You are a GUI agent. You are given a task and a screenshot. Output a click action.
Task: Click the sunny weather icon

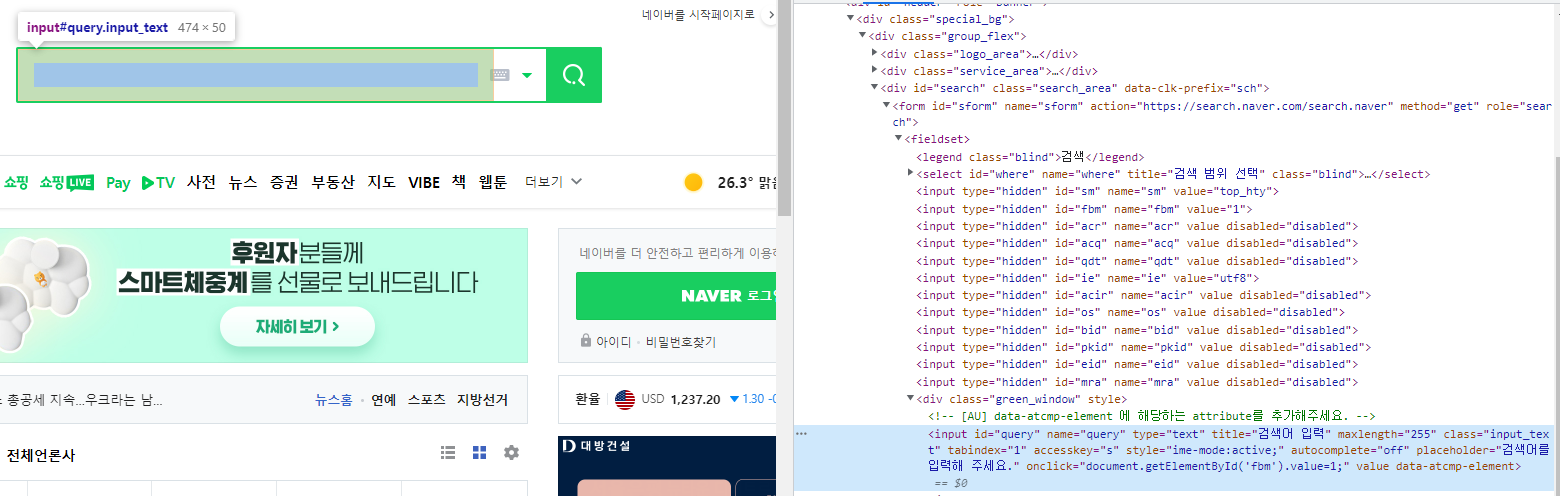coord(693,182)
